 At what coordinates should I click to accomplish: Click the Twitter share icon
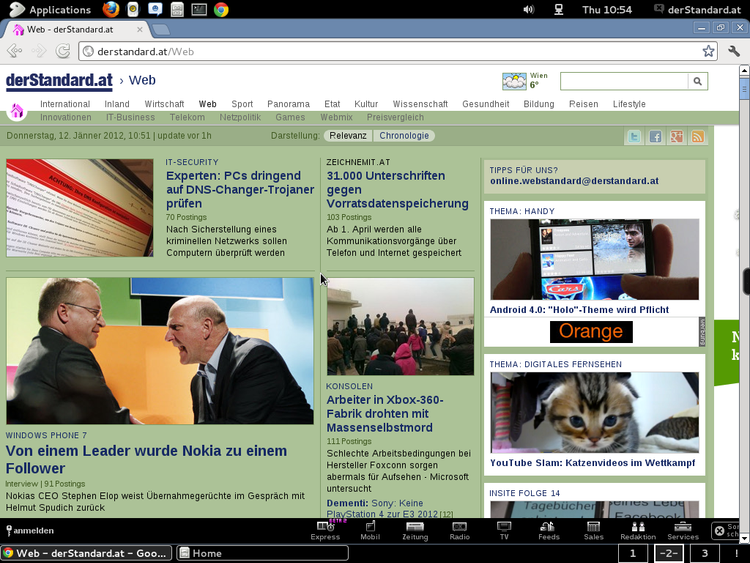634,137
